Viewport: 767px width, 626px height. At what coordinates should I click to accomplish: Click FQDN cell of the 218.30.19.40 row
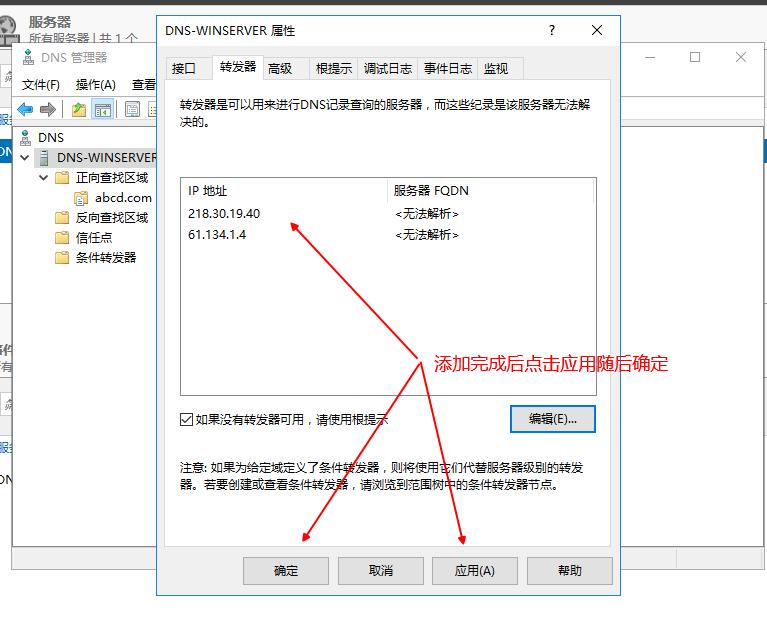coord(427,214)
